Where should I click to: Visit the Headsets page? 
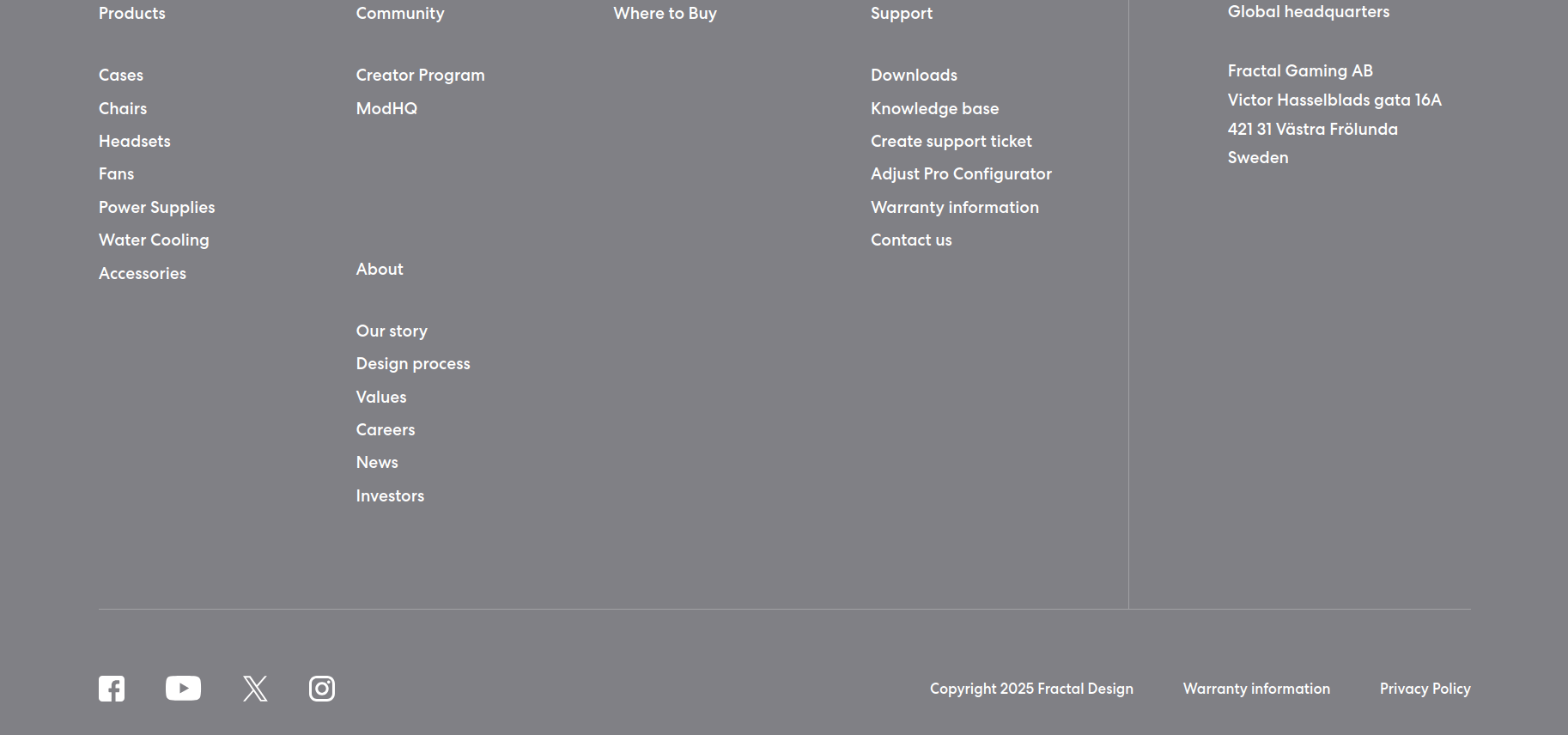click(x=135, y=142)
